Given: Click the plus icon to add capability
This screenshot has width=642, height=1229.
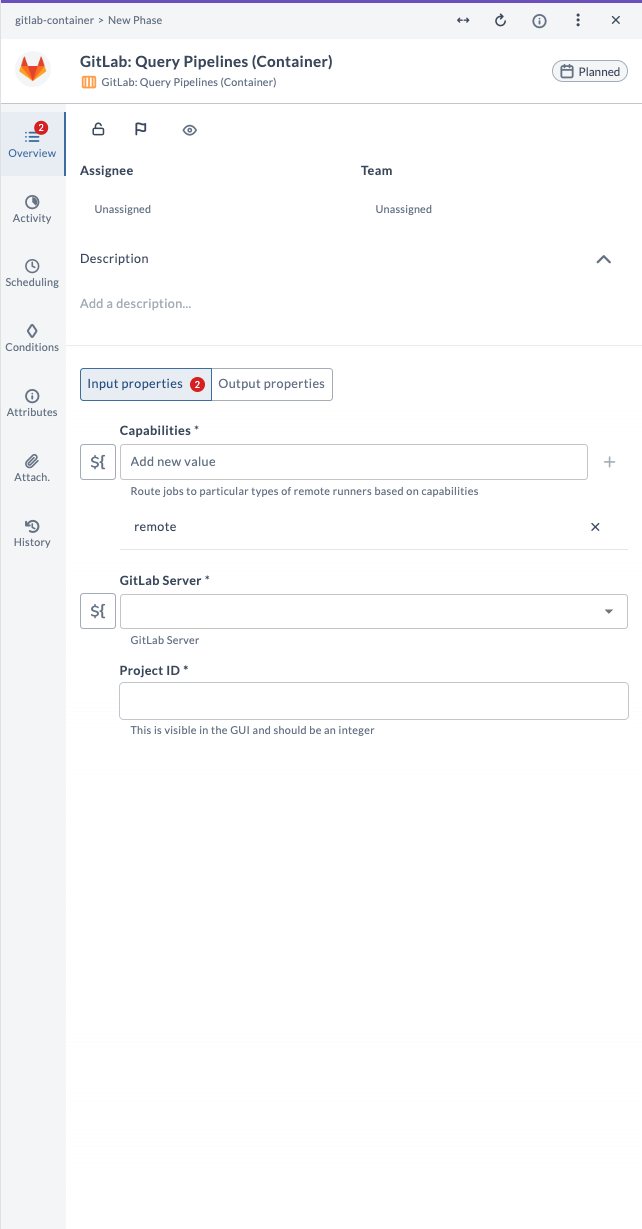Looking at the screenshot, I should click(609, 462).
